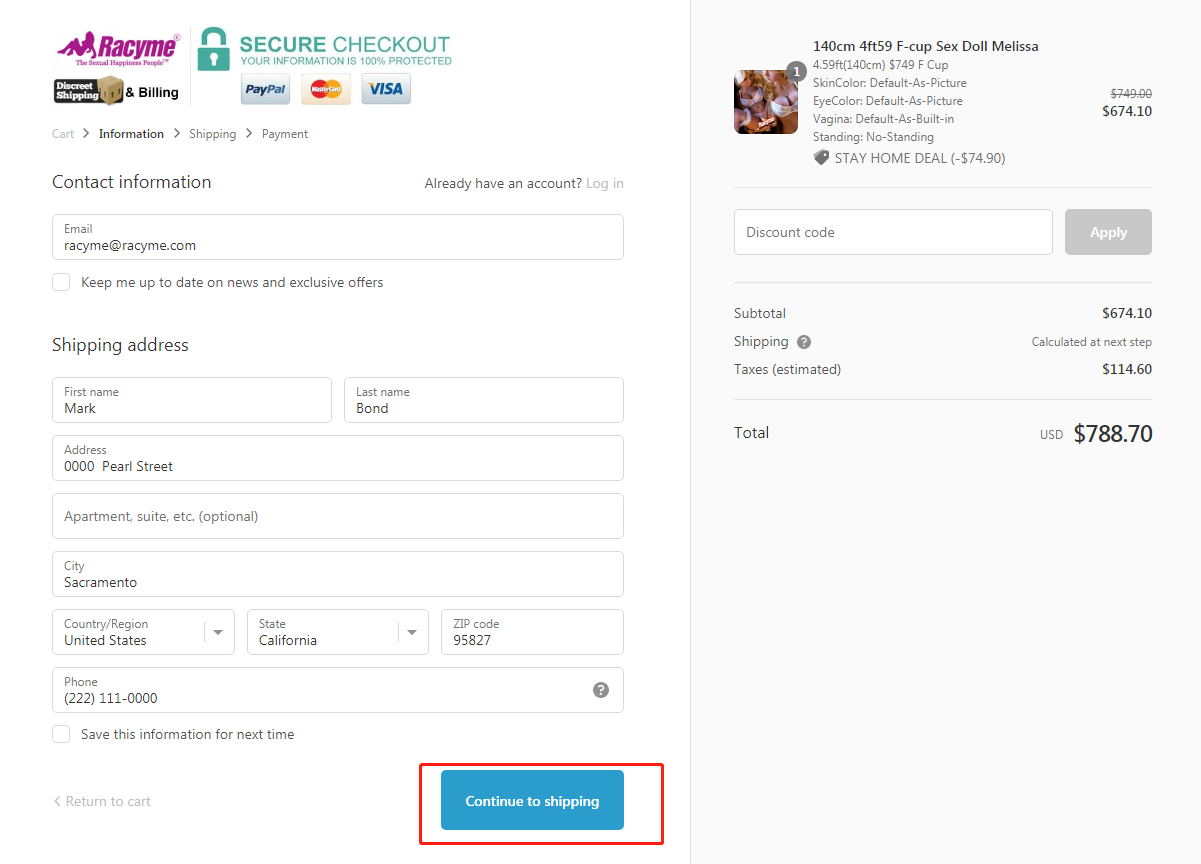Select the PayPal payment icon
The width and height of the screenshot is (1201, 864).
click(266, 89)
